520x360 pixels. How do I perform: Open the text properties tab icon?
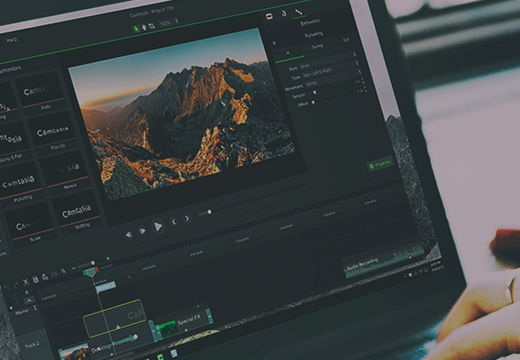click(284, 14)
